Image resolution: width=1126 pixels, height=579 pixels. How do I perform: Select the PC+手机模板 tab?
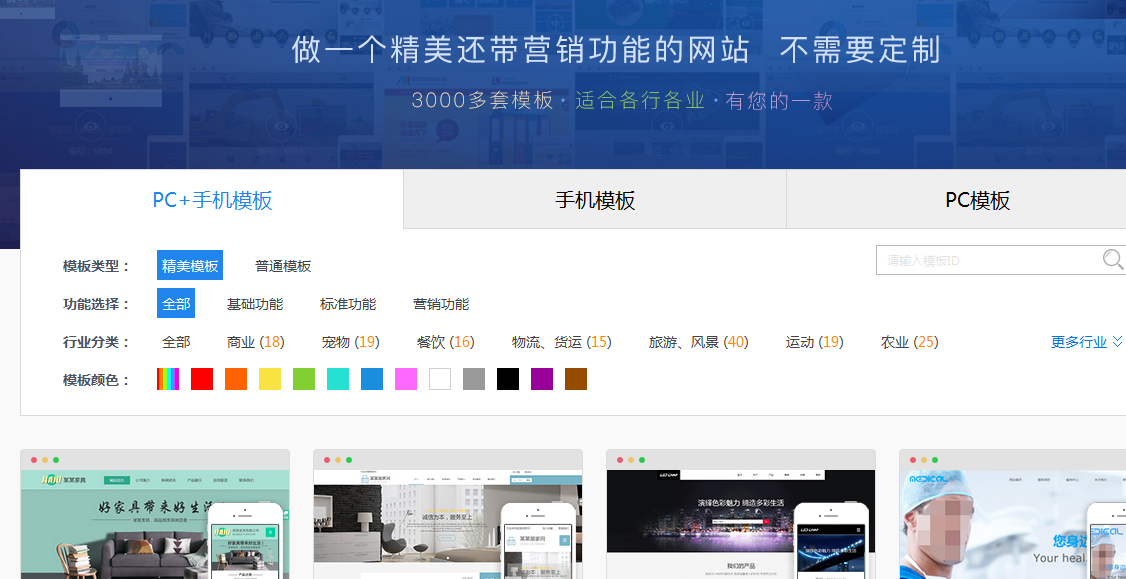(212, 200)
